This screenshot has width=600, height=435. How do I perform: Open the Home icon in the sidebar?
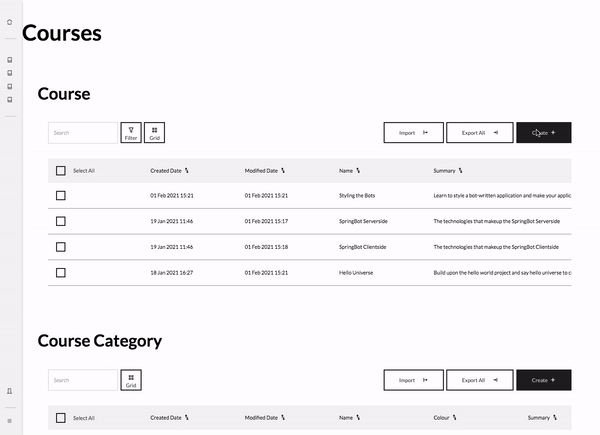pyautogui.click(x=10, y=21)
